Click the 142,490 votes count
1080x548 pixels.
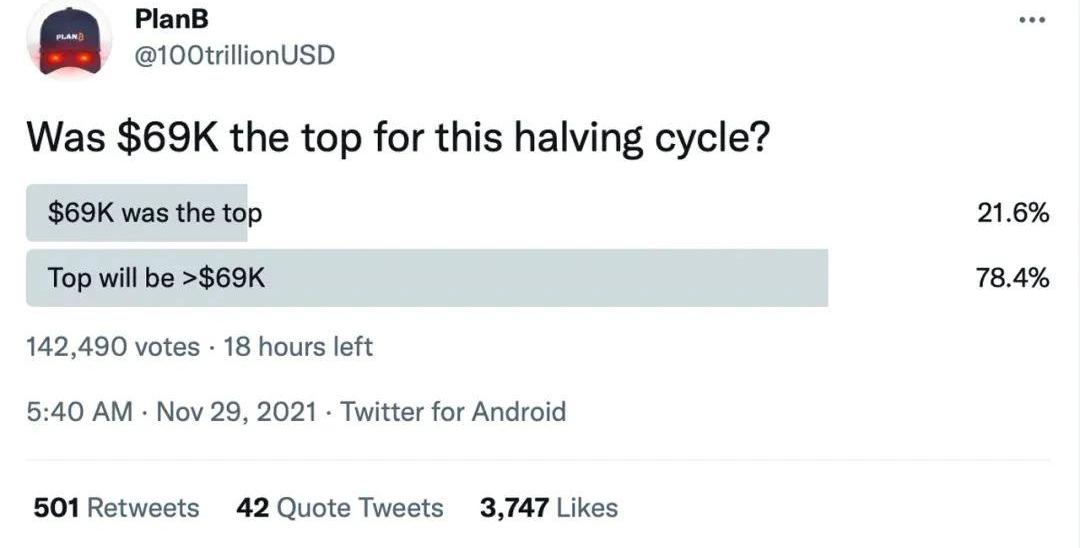coord(113,347)
